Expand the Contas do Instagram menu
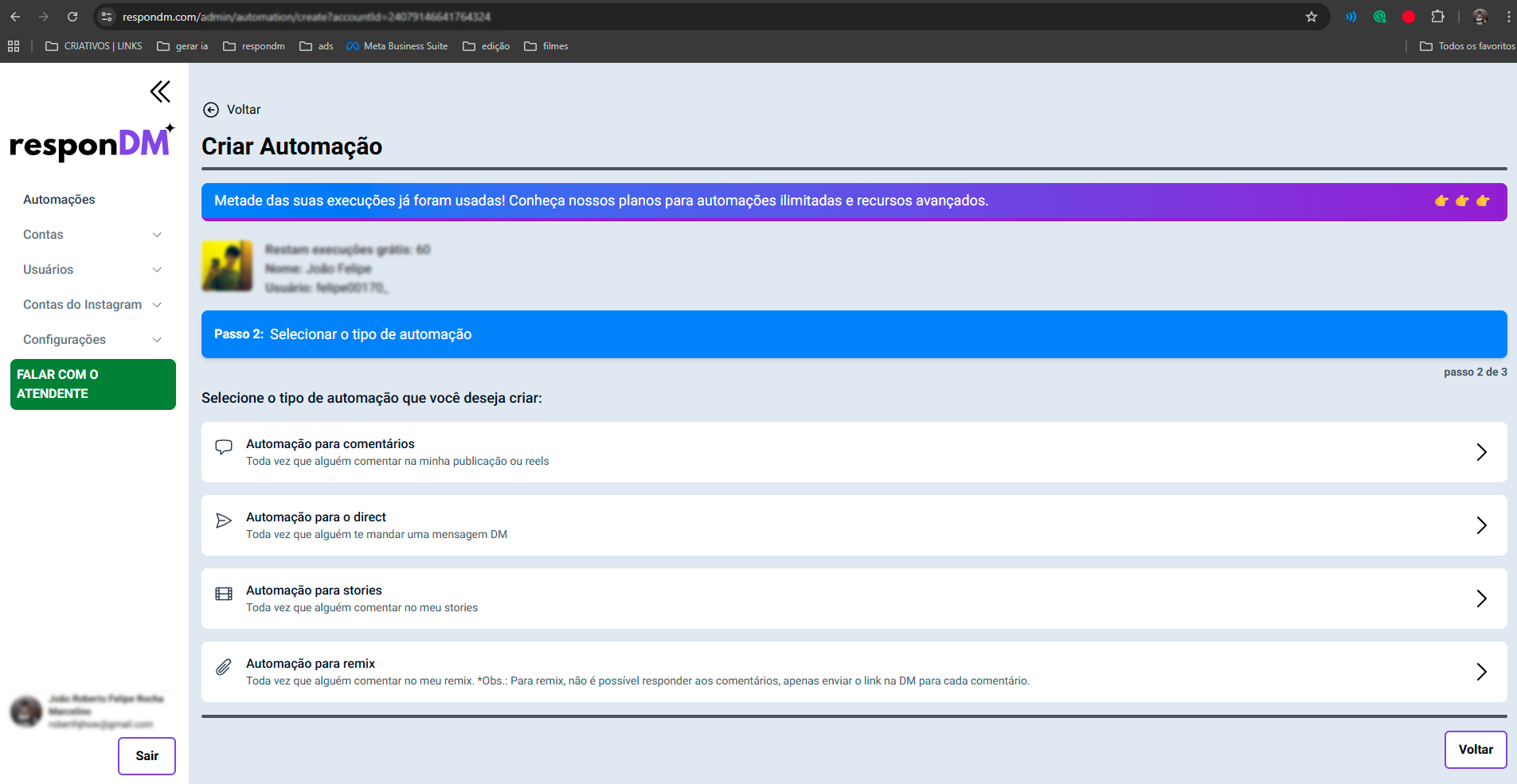The width and height of the screenshot is (1517, 784). (92, 305)
